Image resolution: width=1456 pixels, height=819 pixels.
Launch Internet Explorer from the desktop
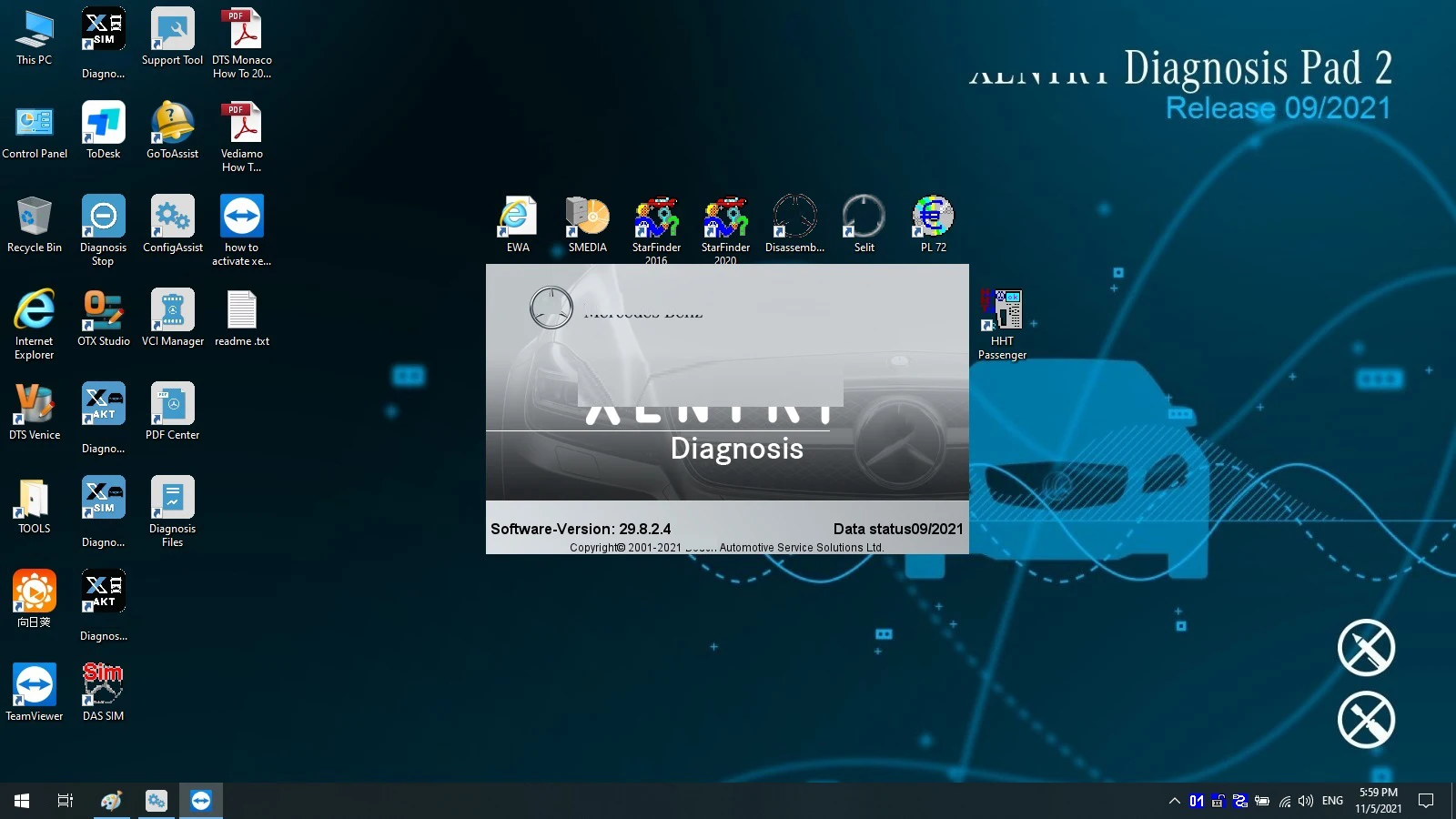(35, 323)
